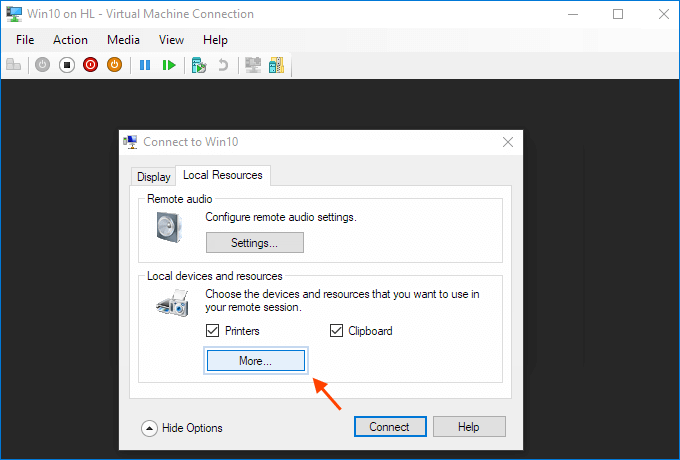Toggle the Clipboard checkbox

(x=337, y=331)
